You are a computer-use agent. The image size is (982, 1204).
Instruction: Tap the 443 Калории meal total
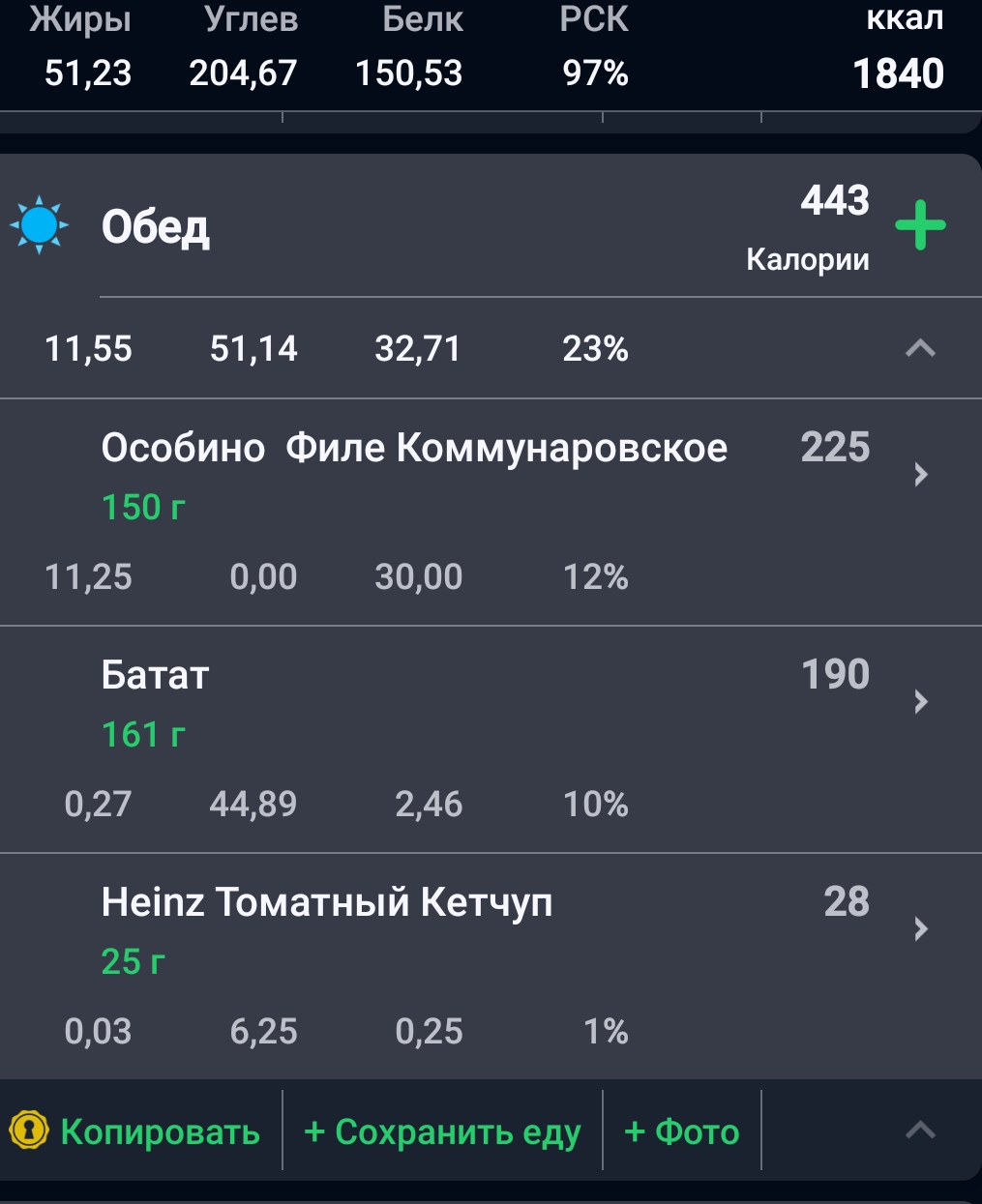coord(808,229)
